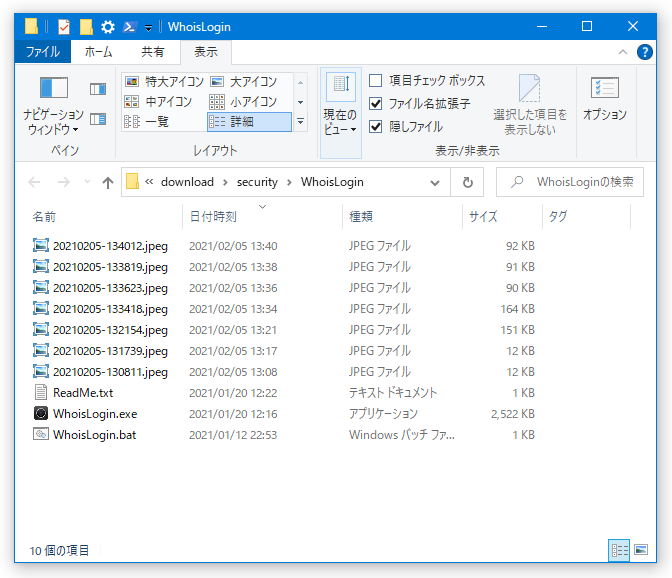Select 中アイコン layout
Viewport: 672px width, 578px height.
pyautogui.click(x=158, y=102)
